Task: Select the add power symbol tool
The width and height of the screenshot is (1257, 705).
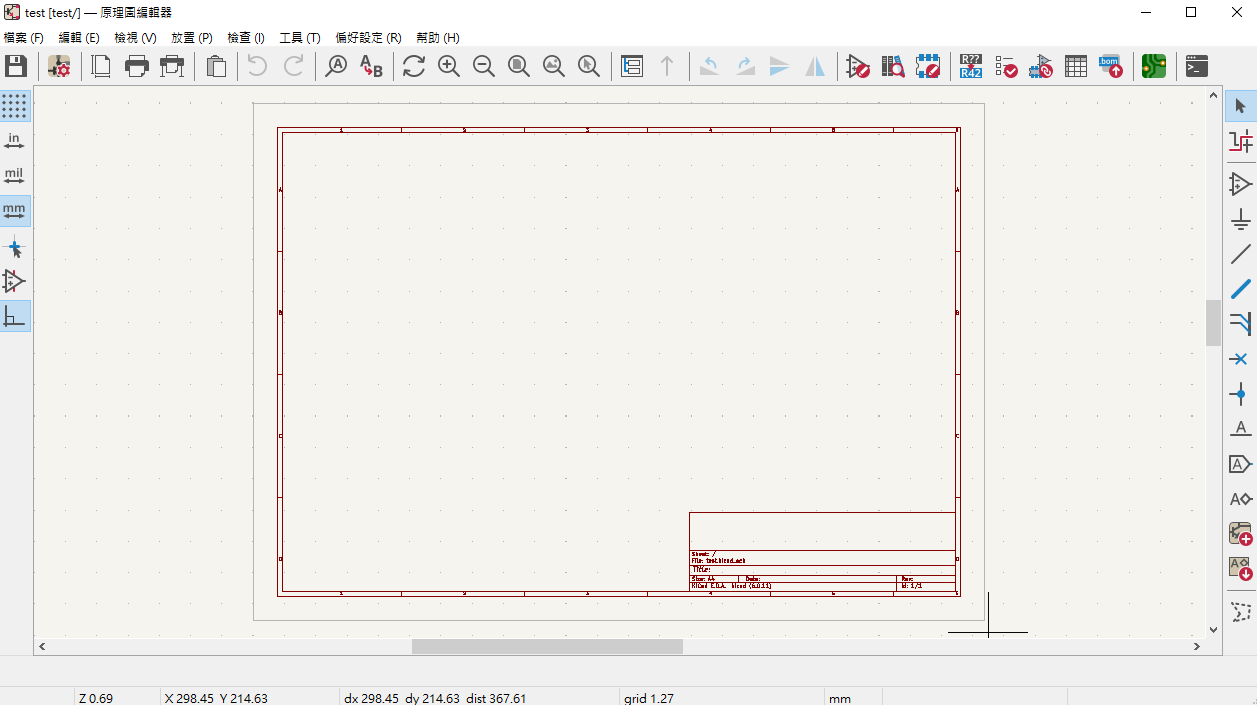Action: (1240, 219)
